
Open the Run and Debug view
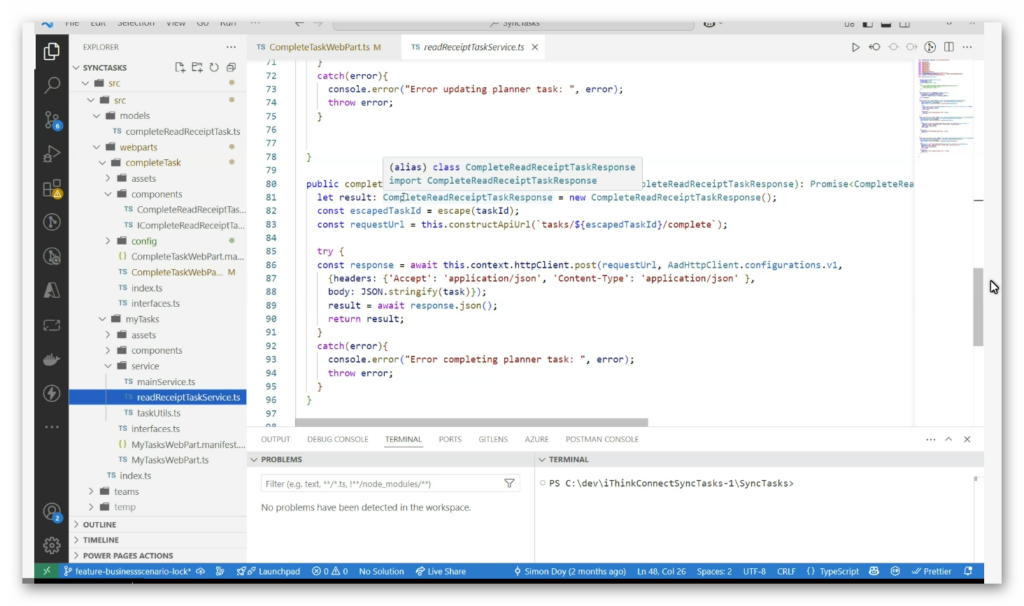tap(52, 154)
